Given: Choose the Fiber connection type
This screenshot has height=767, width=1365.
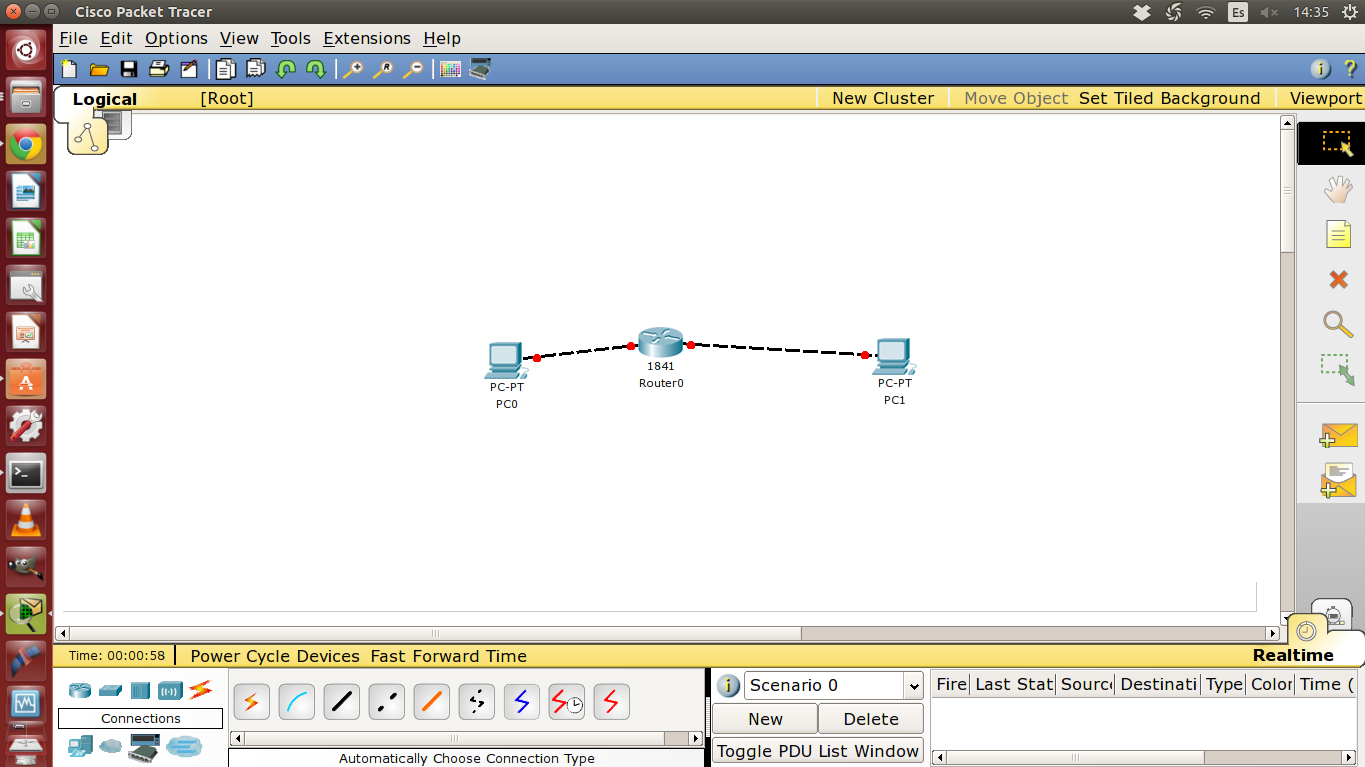Looking at the screenshot, I should (431, 701).
